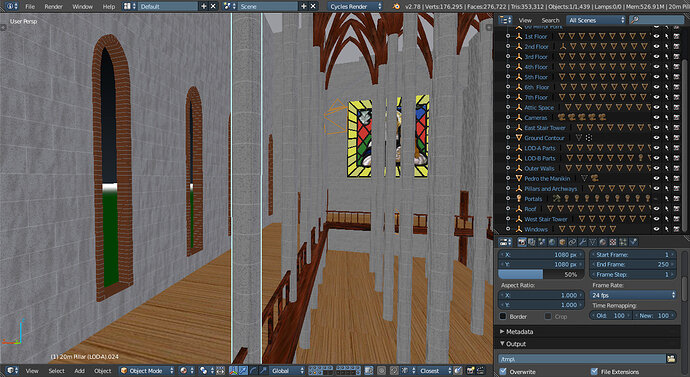Delete the Default screen layout
690x377 pixels.
click(213, 7)
